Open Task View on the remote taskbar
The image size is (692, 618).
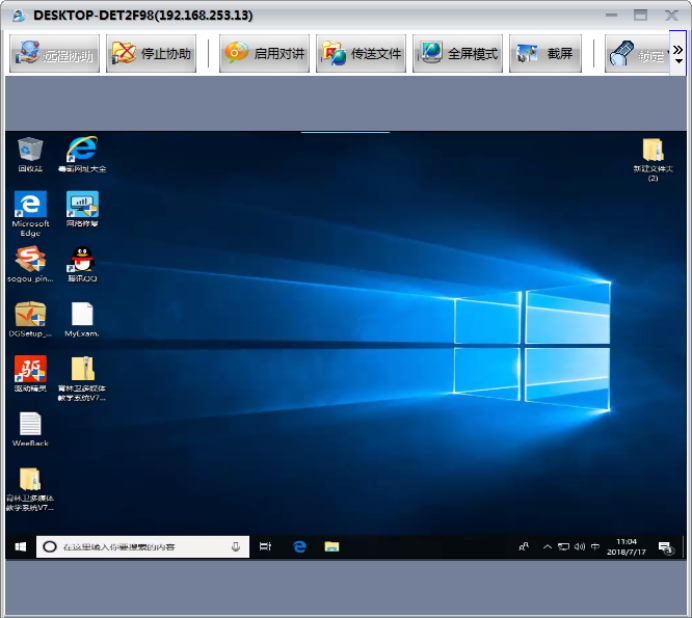(265, 547)
